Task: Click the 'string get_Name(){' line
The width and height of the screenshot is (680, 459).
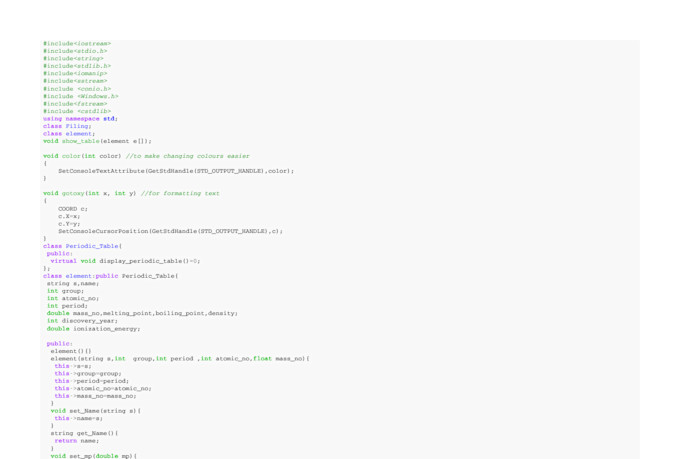Action: [84, 433]
